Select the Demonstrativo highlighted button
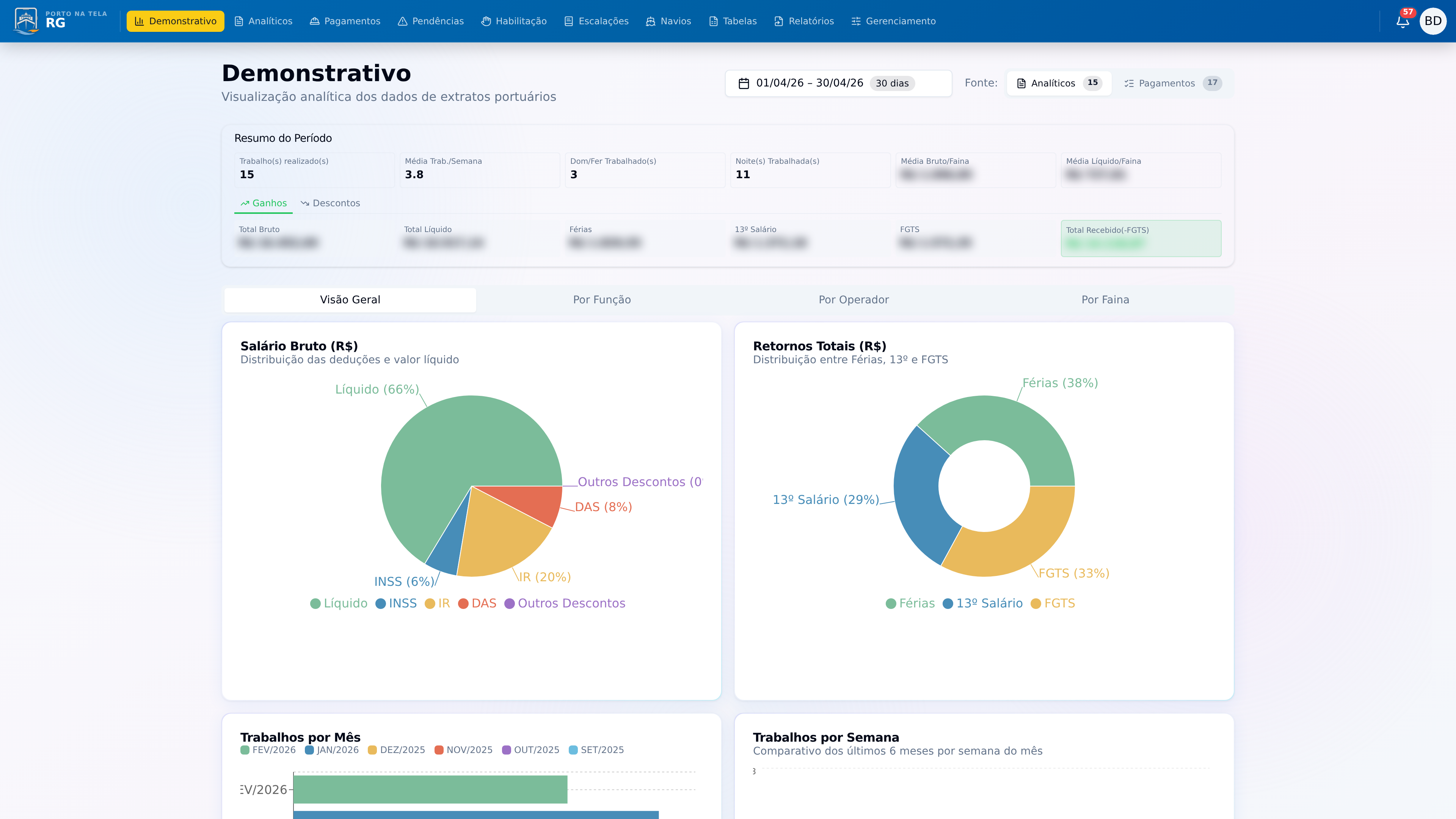 click(175, 21)
